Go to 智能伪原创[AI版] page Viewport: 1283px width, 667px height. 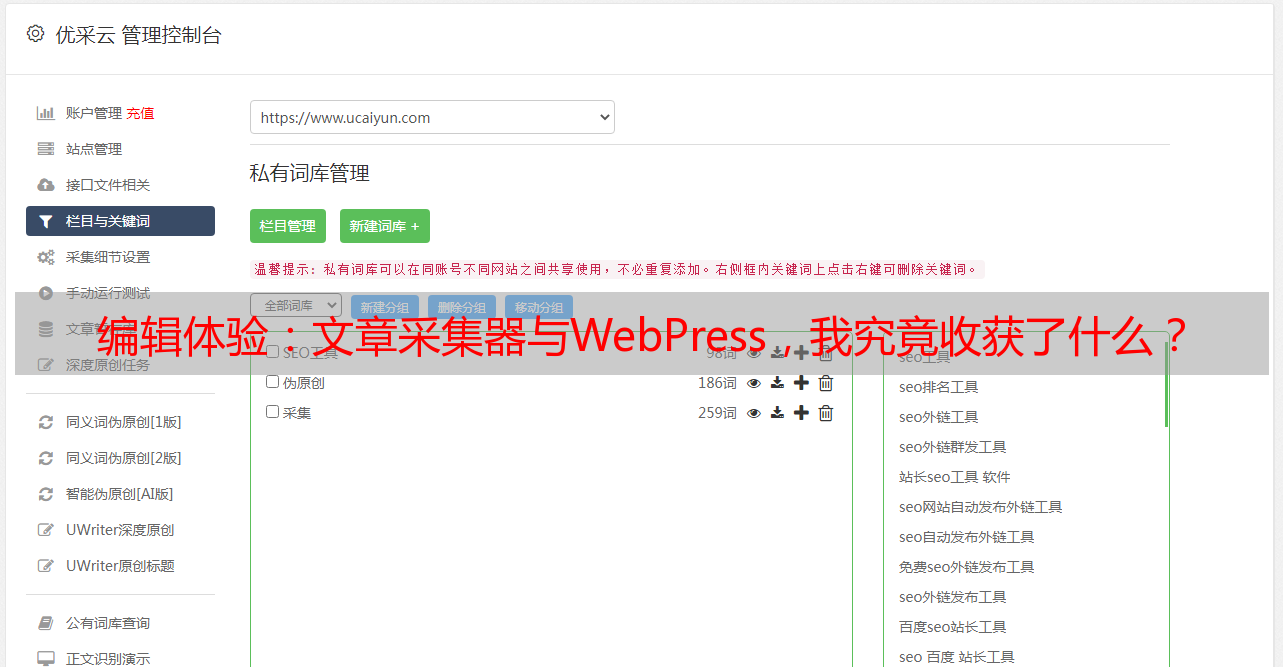pyautogui.click(x=120, y=494)
